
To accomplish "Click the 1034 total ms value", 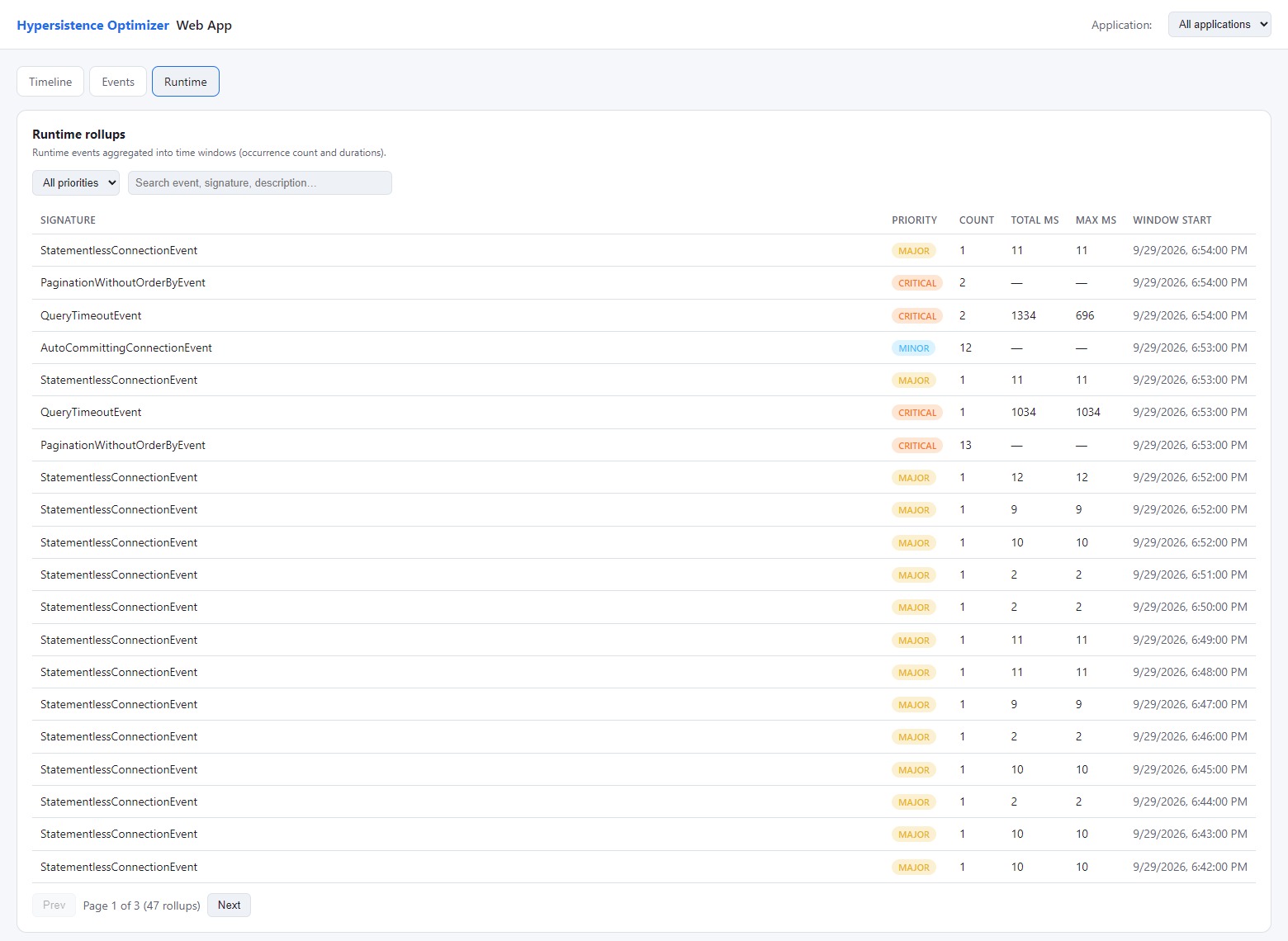I will 1023,412.
